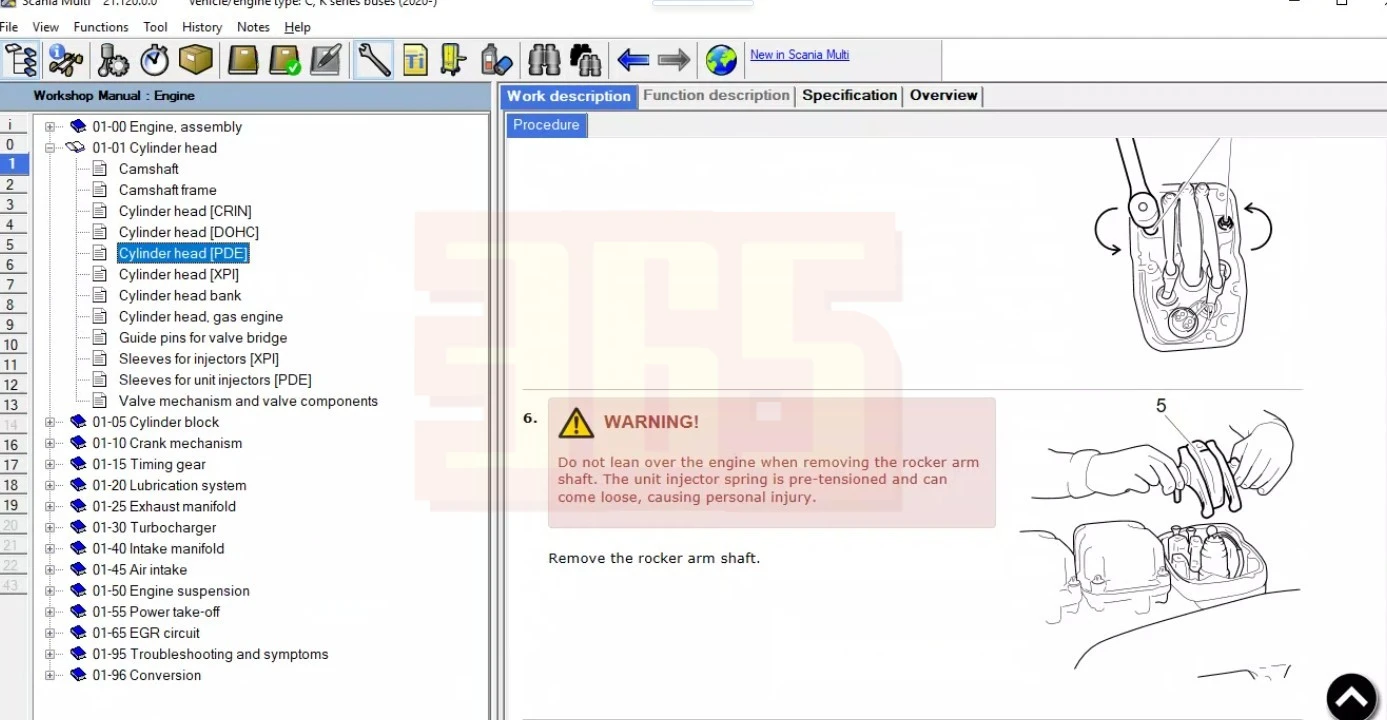Click document icon beside Cylinder head [DOHC]
Viewport: 1387px width, 720px height.
[100, 232]
